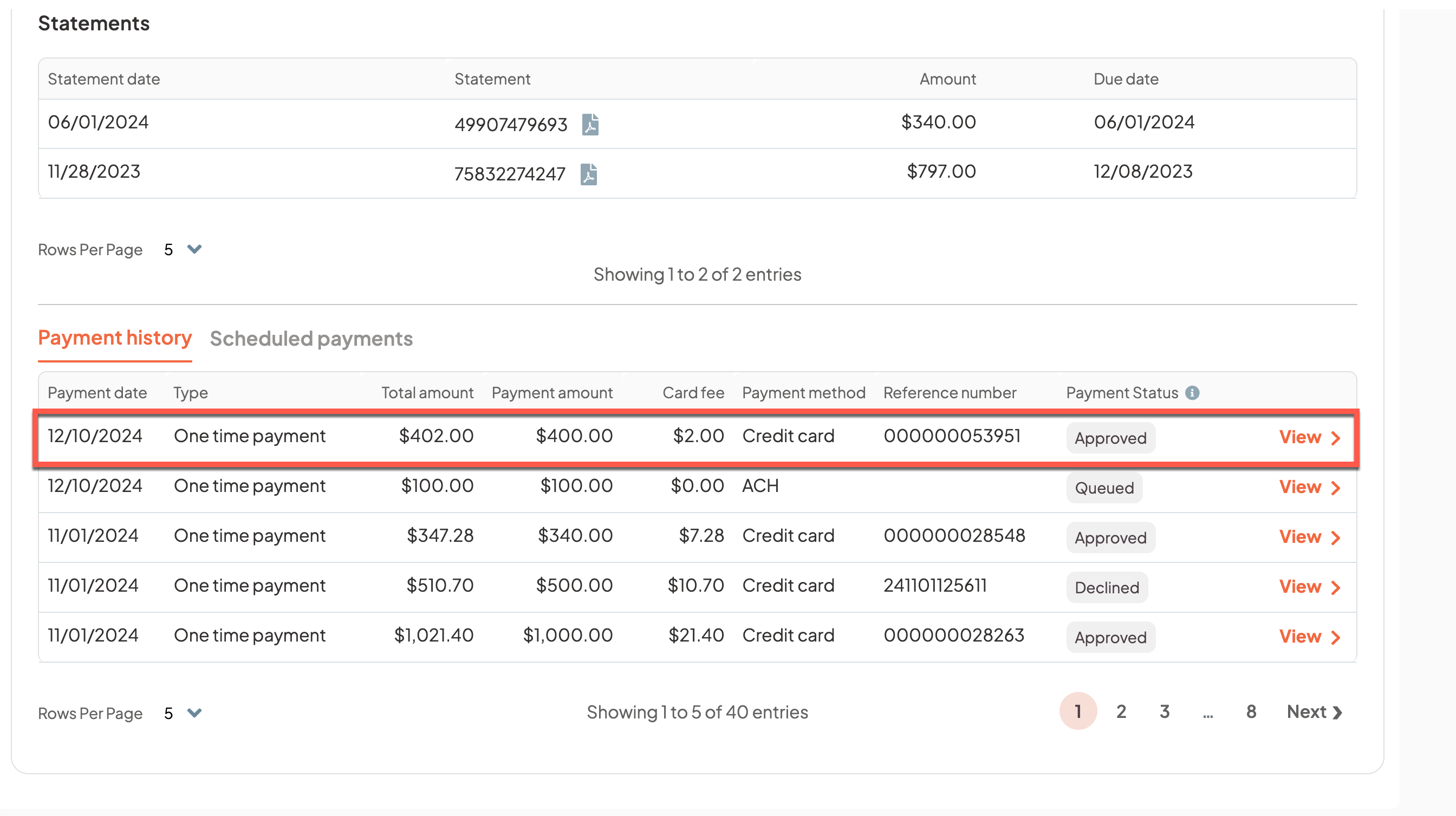Screen dimensions: 1456x816
Task: Click the Next page arrow
Action: [1337, 712]
